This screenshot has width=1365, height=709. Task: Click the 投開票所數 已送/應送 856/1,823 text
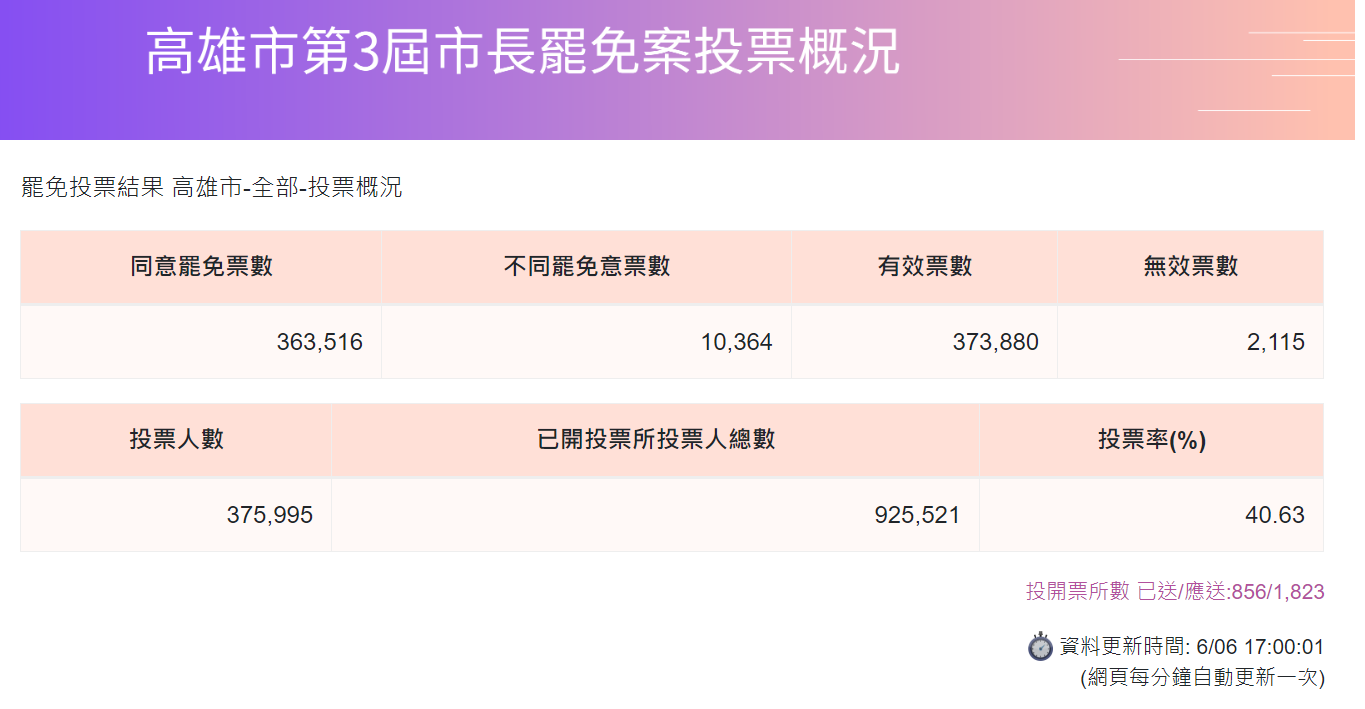tap(1175, 592)
